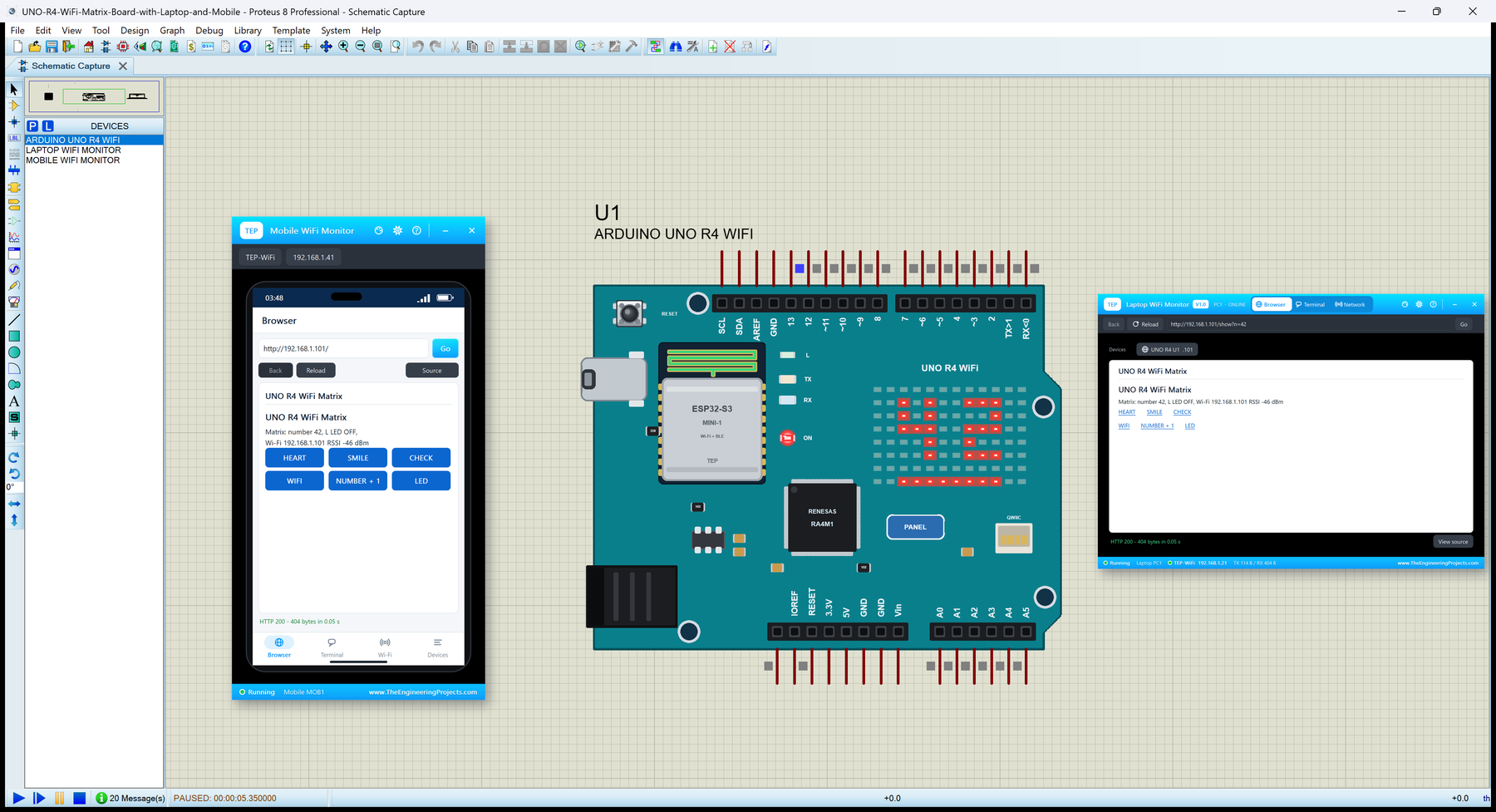Click NUMBER + 1 button in Mobile monitor
The height and width of the screenshot is (812, 1496).
(x=357, y=481)
